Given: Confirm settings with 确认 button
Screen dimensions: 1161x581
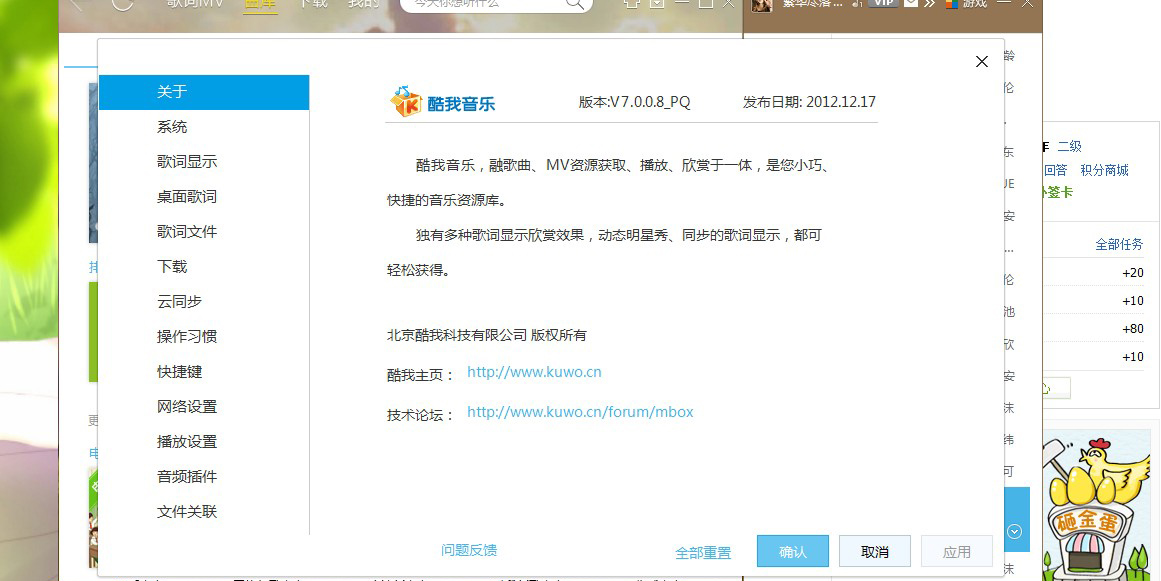Looking at the screenshot, I should click(792, 551).
